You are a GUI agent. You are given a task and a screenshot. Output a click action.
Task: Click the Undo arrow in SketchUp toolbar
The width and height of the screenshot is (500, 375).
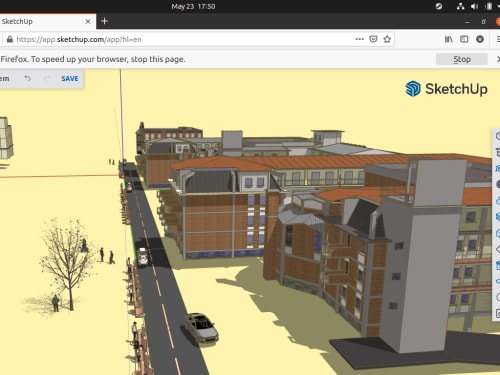coord(28,79)
